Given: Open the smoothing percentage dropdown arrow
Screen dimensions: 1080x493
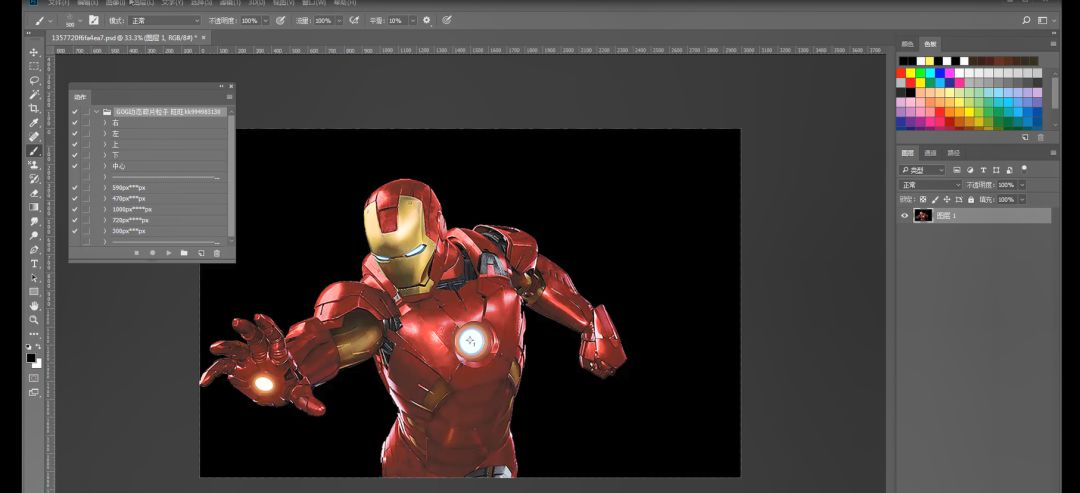Looking at the screenshot, I should click(413, 21).
